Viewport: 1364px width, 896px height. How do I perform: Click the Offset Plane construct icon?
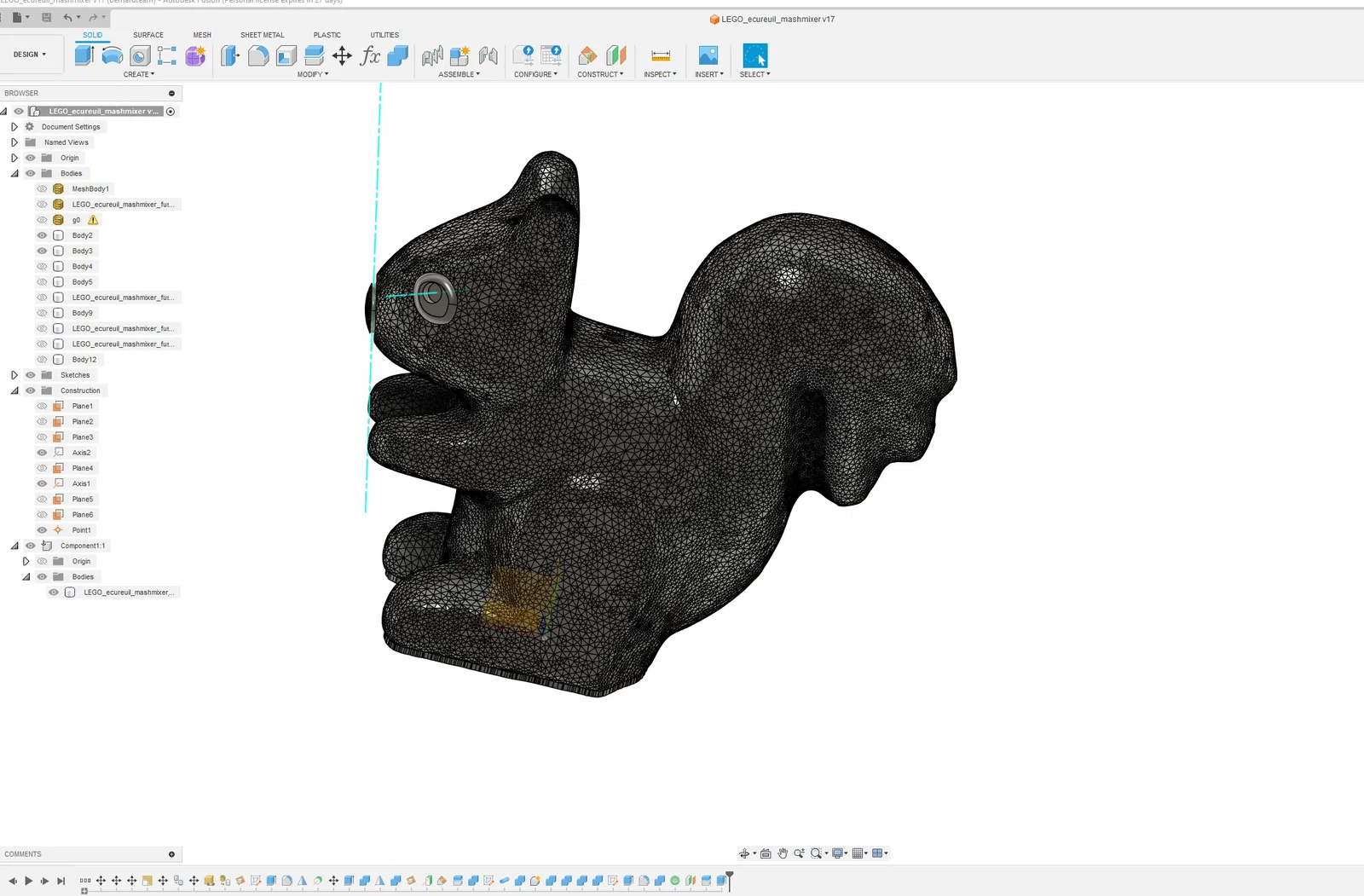[x=587, y=55]
